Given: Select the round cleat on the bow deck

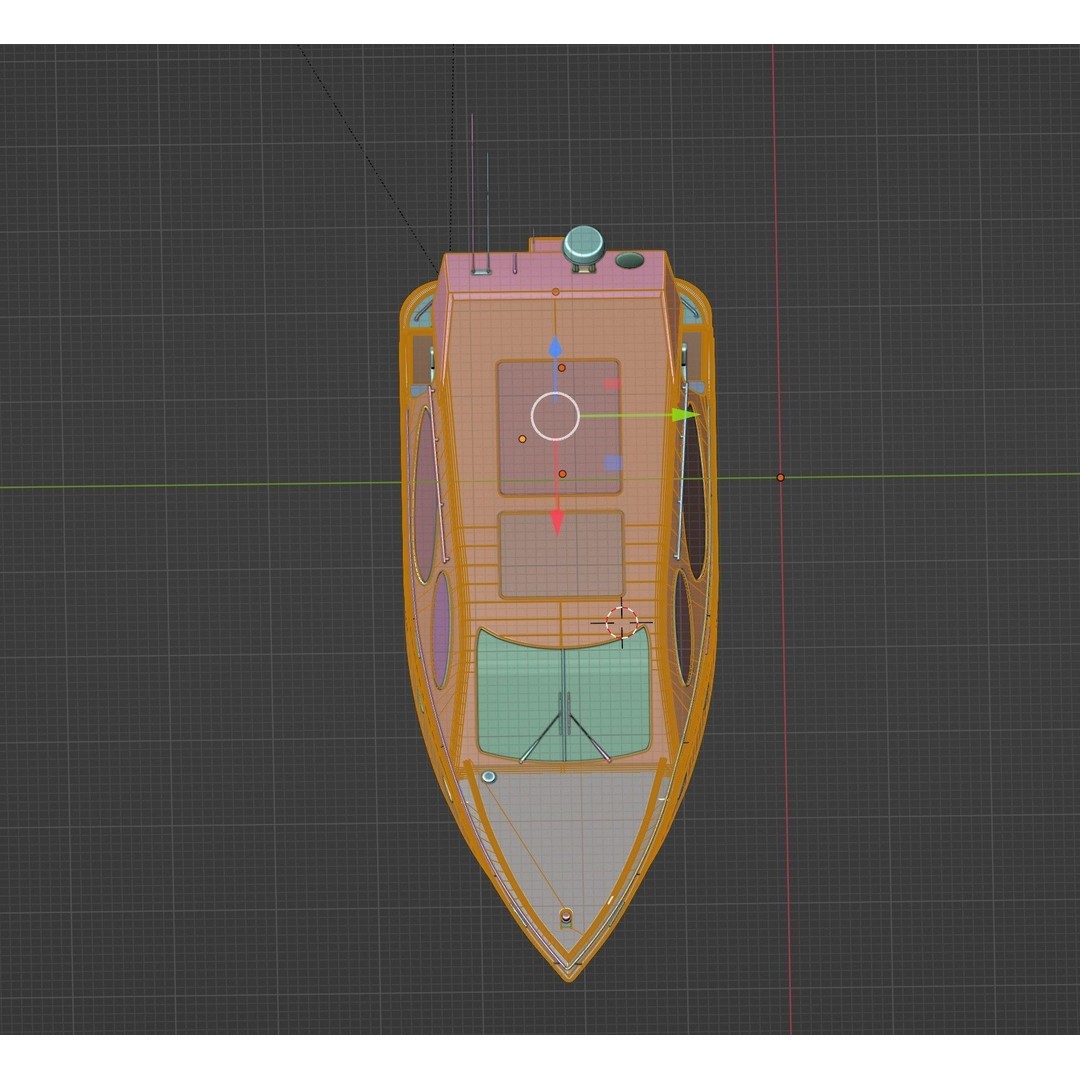Looking at the screenshot, I should [489, 777].
